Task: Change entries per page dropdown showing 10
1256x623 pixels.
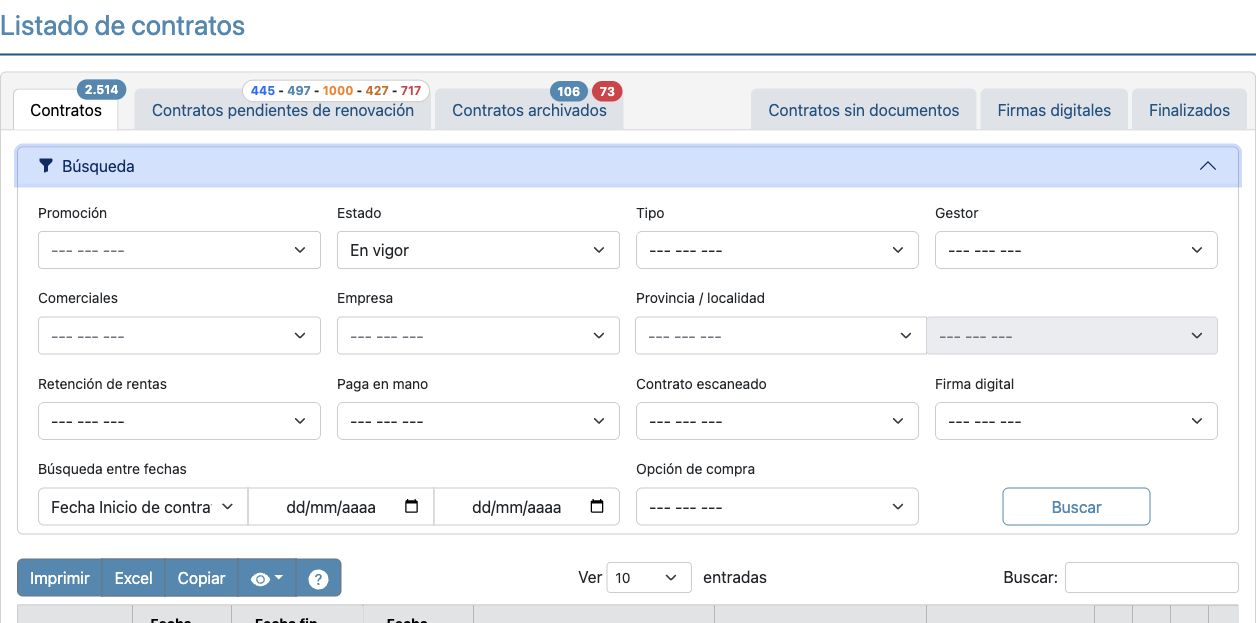Action: (x=649, y=578)
